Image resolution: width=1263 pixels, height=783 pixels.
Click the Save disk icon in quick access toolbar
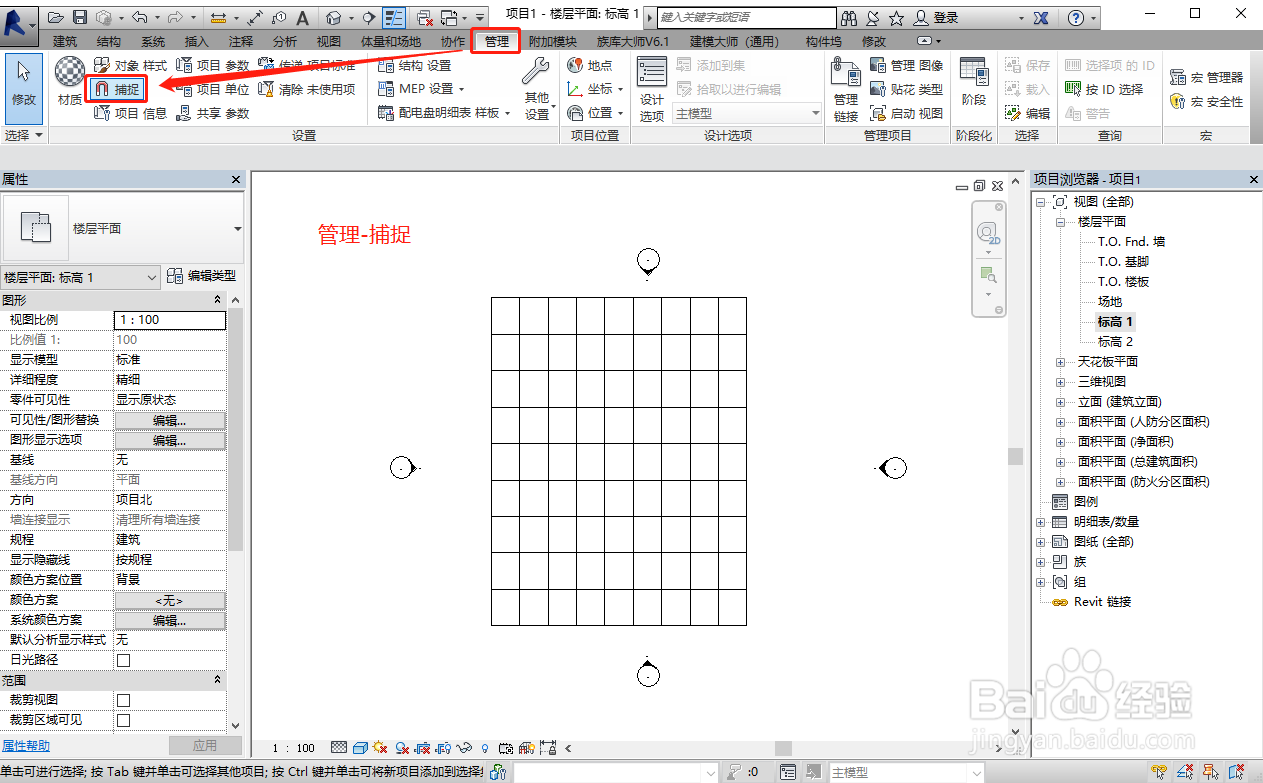tap(80, 18)
